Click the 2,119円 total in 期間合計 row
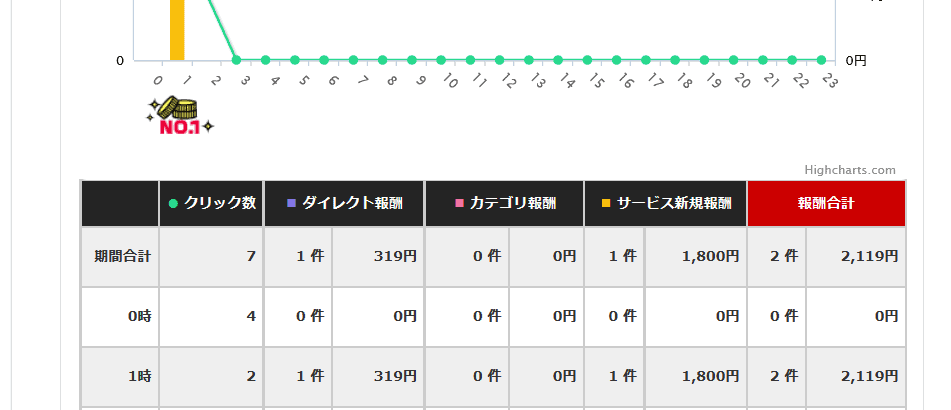Viewport: 951px width, 410px height. 869,257
